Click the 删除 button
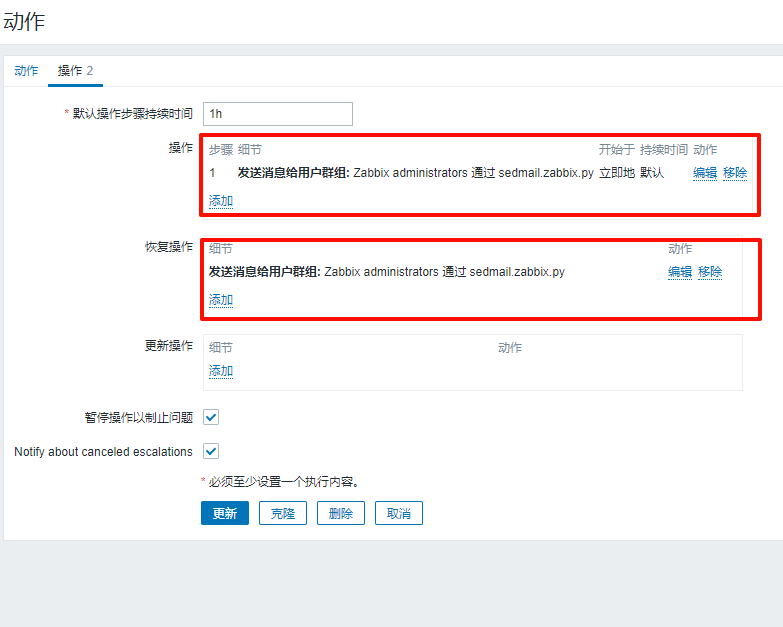 pyautogui.click(x=341, y=513)
